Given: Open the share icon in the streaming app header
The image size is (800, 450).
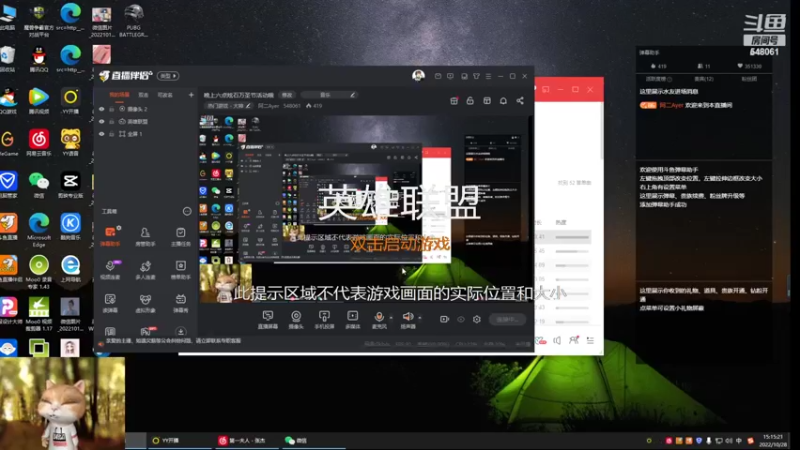Looking at the screenshot, I should click(x=520, y=101).
